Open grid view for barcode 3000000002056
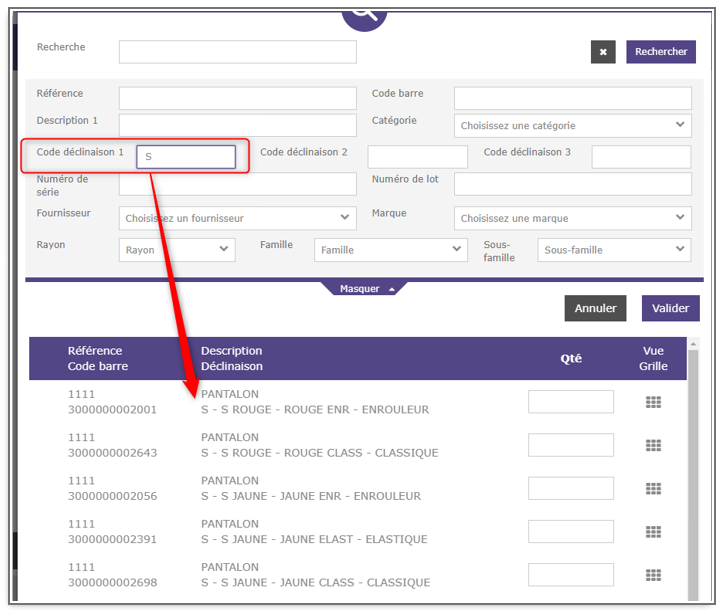 click(653, 488)
